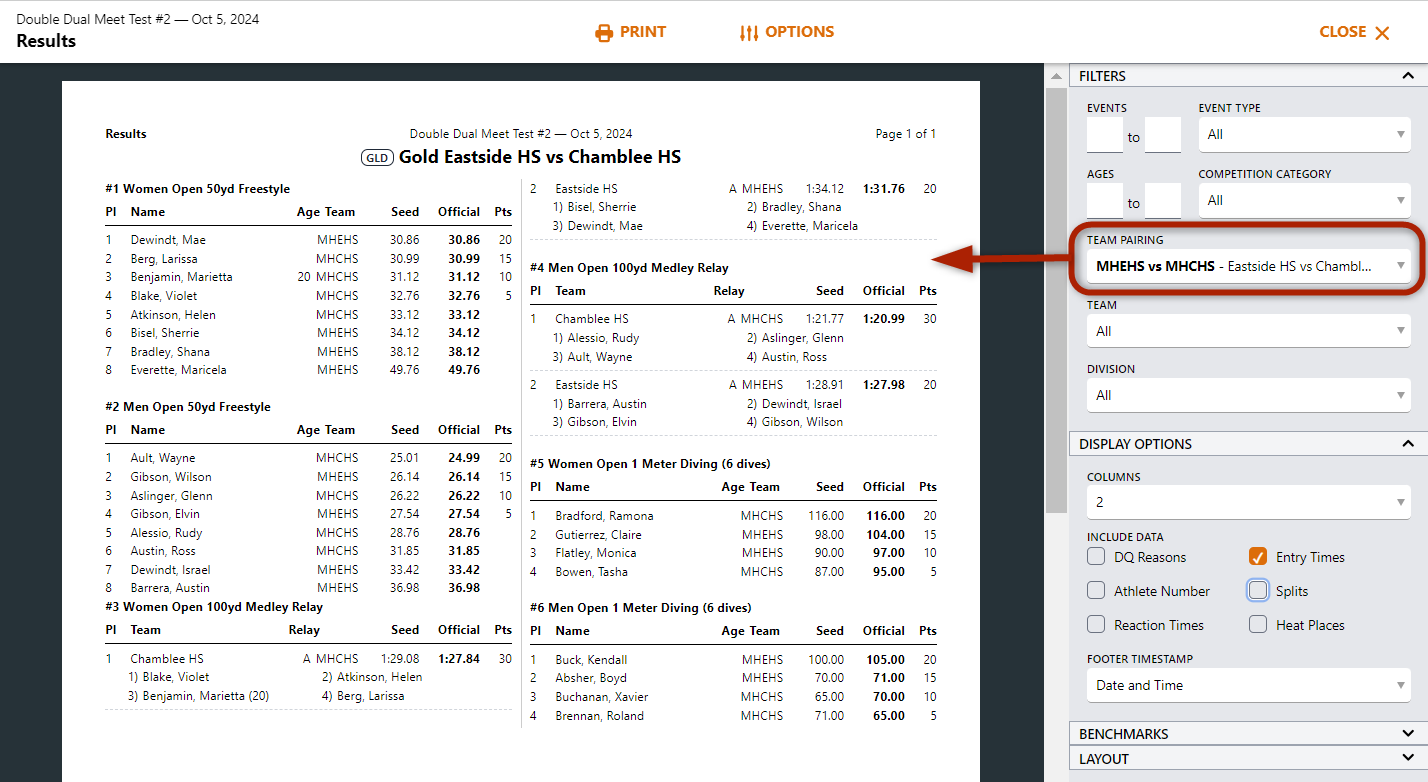Click the sliders icon beside OPTIONS

point(749,33)
